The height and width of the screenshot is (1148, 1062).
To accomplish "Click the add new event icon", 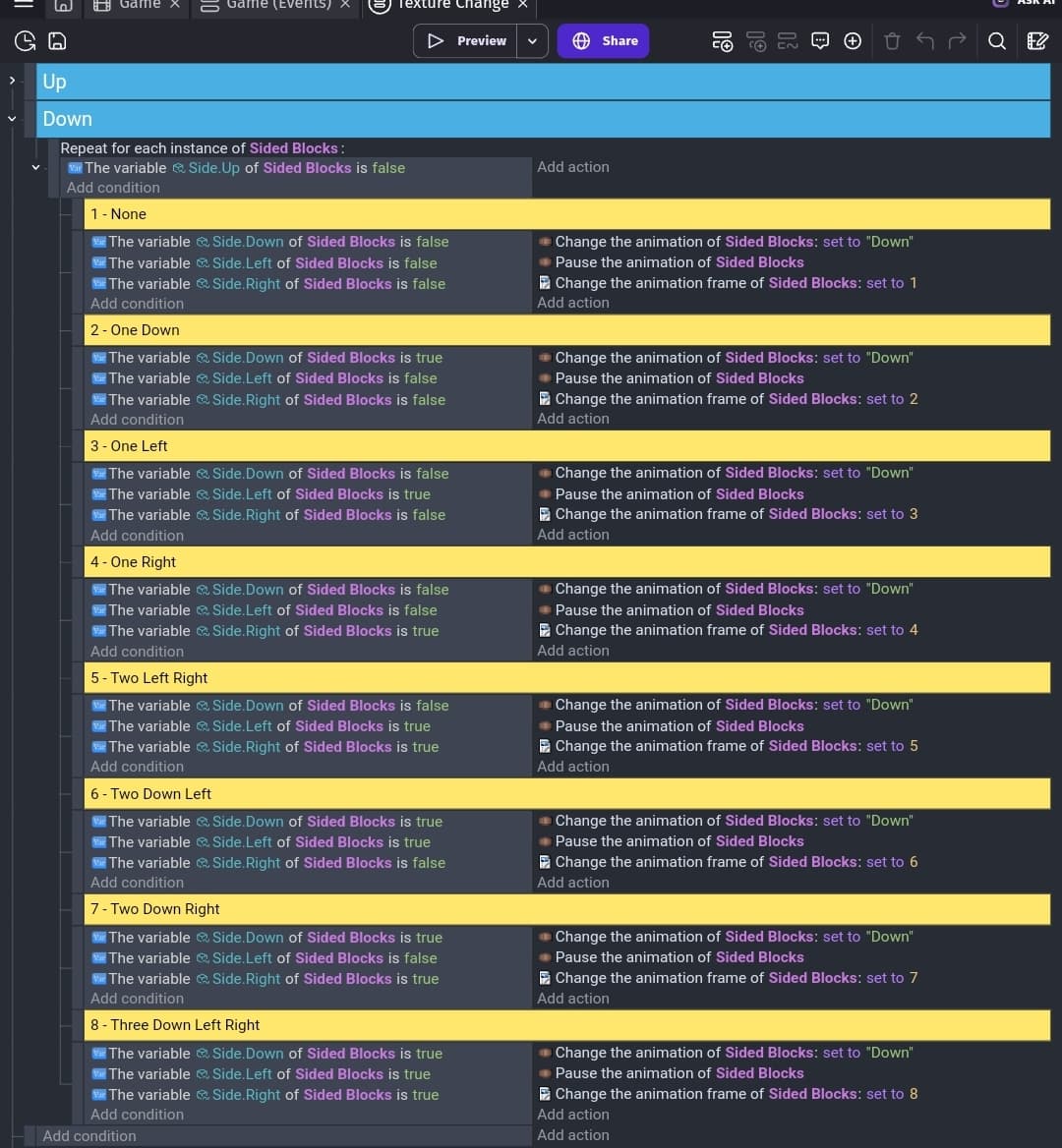I will tap(722, 41).
